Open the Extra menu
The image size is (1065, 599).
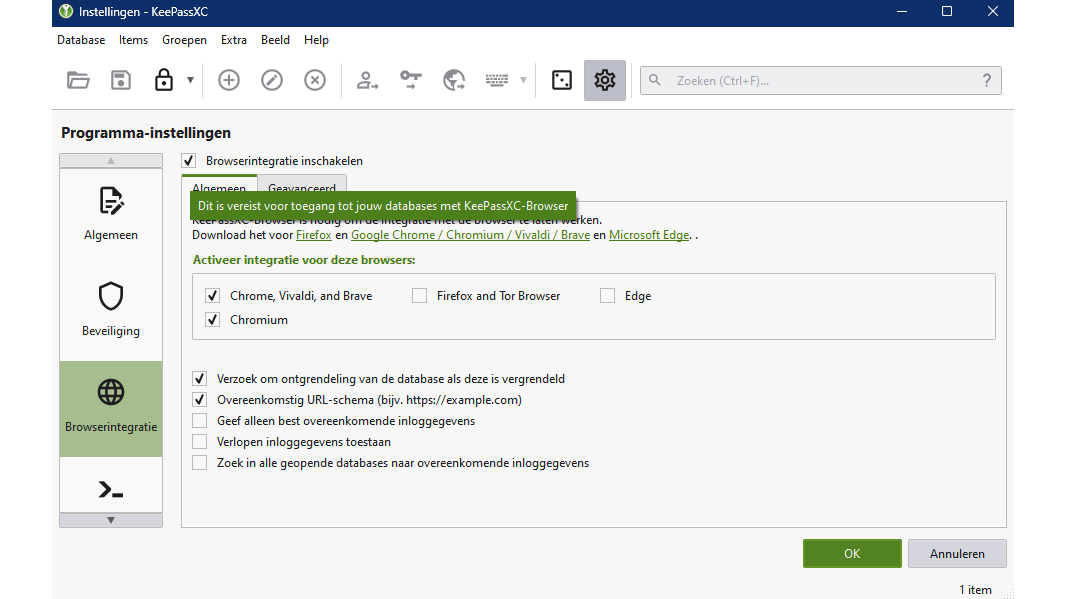click(x=234, y=40)
